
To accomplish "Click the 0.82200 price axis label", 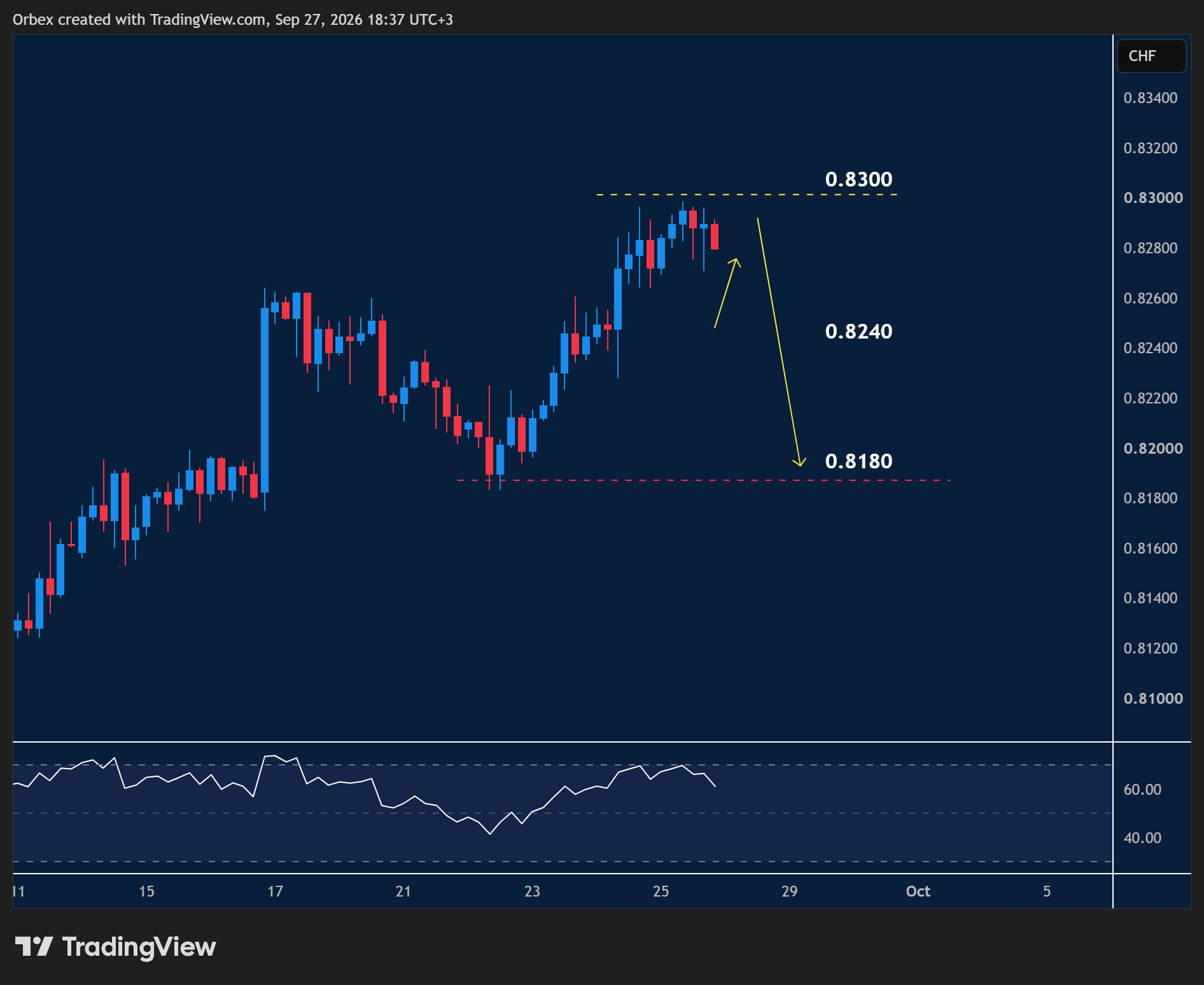I will tap(1151, 398).
